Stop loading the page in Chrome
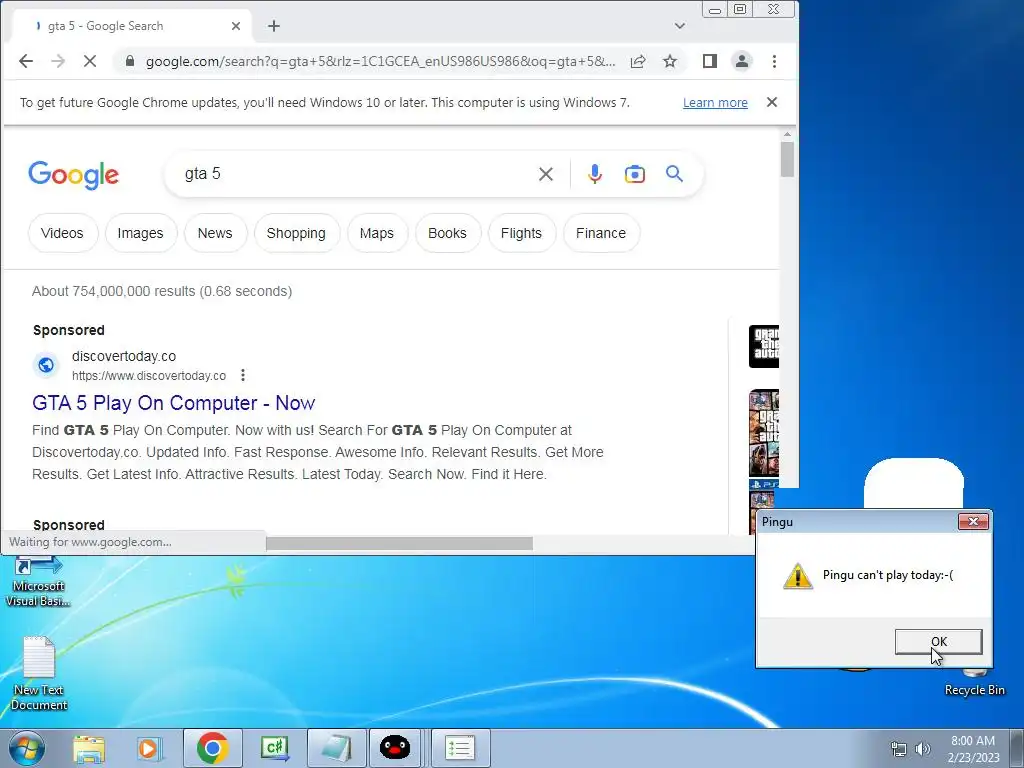The width and height of the screenshot is (1024, 768). coord(89,61)
